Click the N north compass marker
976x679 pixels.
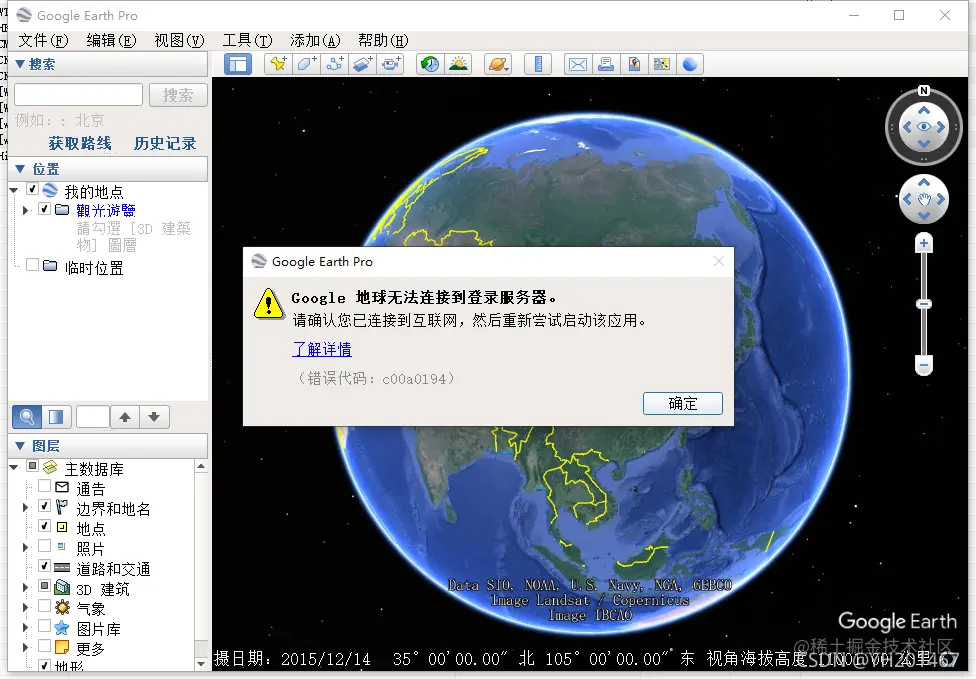(924, 91)
